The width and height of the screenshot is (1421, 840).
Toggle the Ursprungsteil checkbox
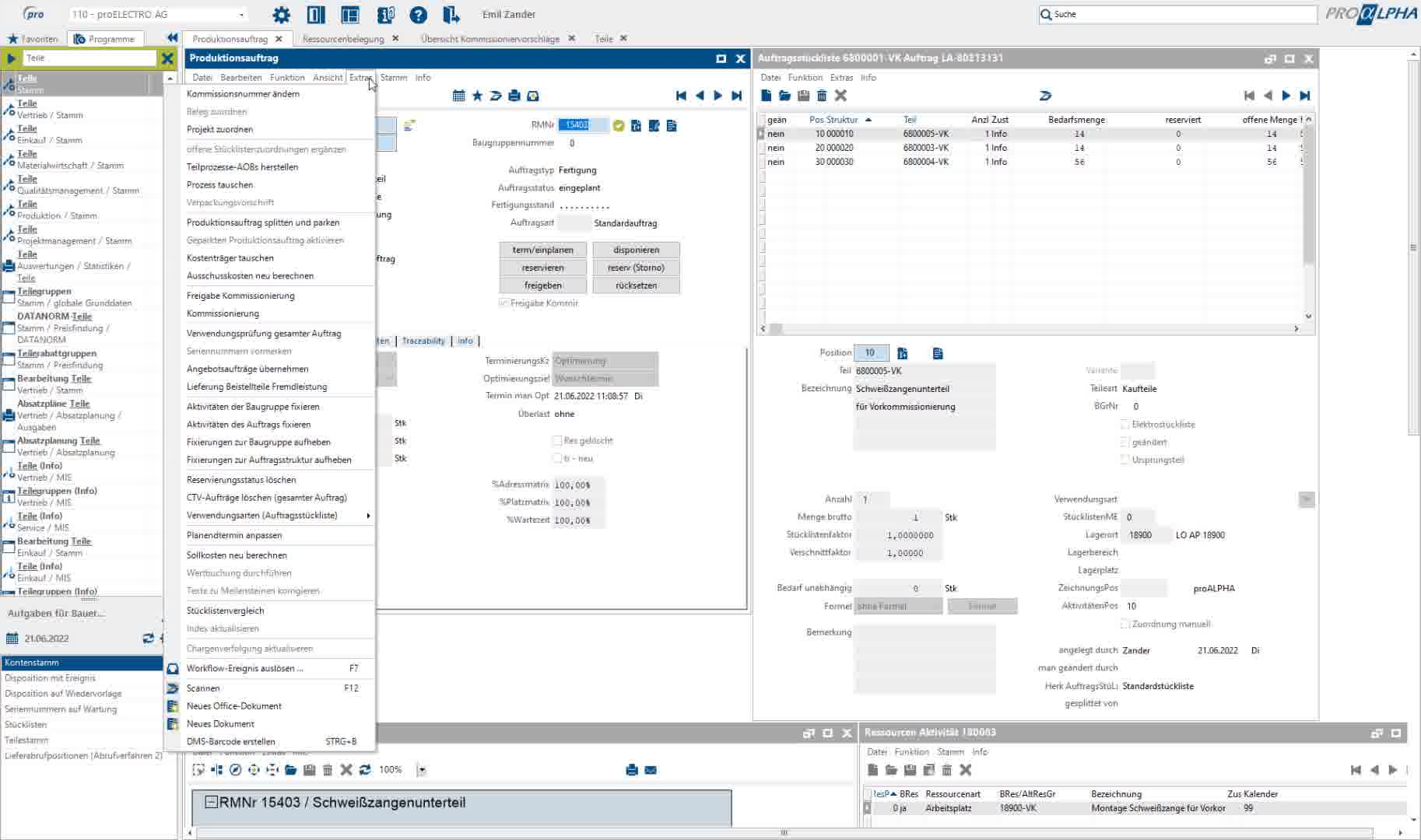coord(1125,460)
